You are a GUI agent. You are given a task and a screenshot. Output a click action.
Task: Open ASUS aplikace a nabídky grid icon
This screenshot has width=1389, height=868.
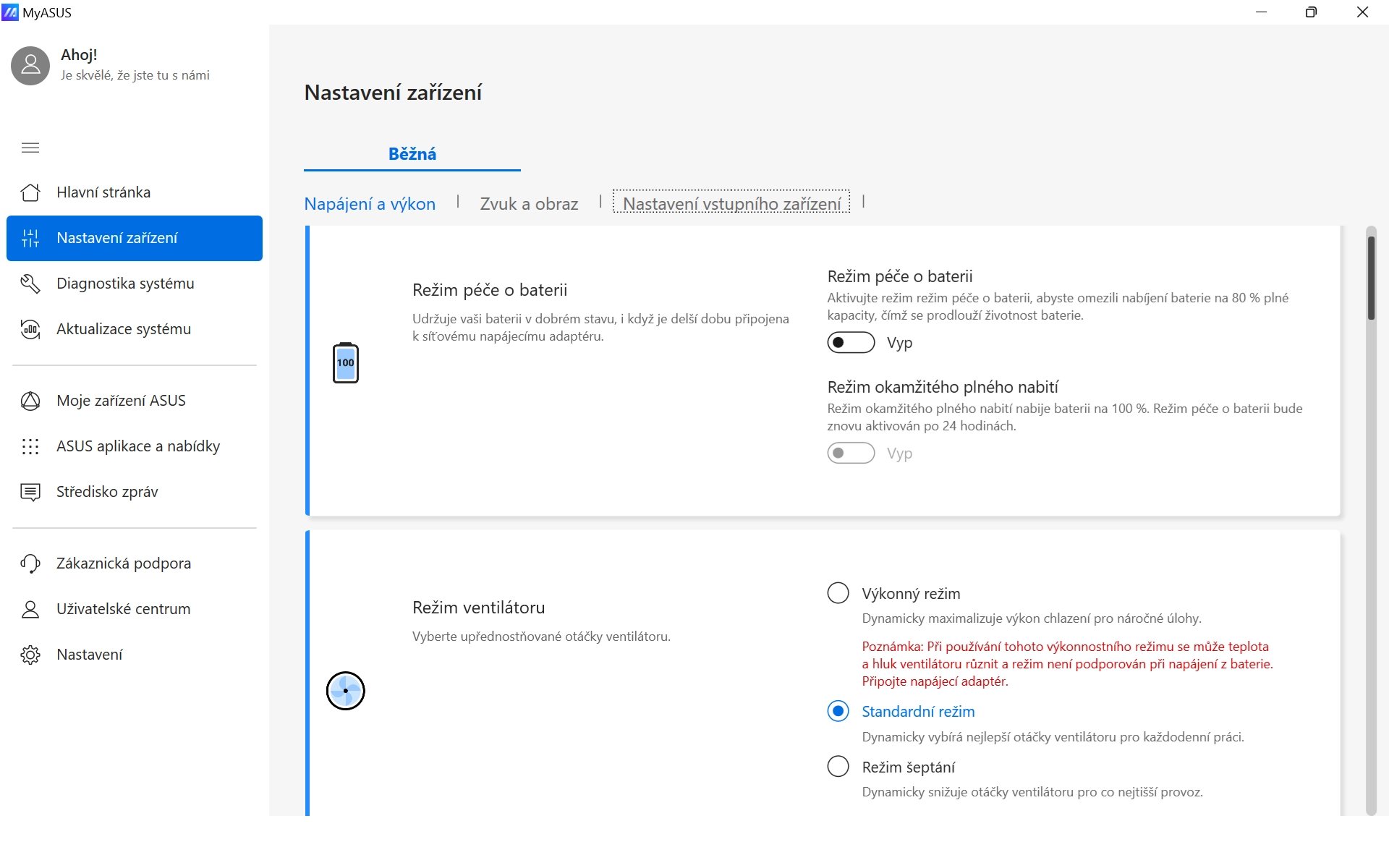[x=30, y=446]
